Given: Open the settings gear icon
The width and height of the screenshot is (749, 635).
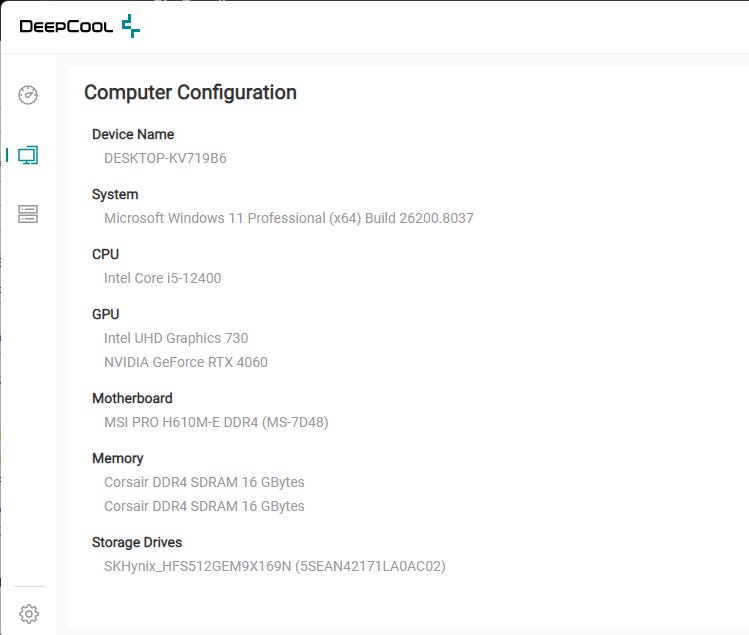Looking at the screenshot, I should click(29, 613).
